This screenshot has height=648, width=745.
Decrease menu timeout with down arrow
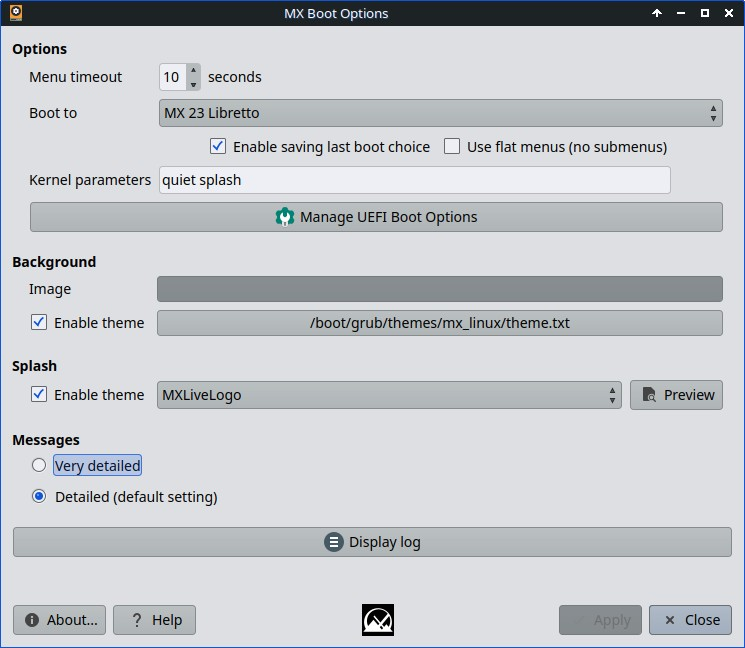[x=193, y=83]
